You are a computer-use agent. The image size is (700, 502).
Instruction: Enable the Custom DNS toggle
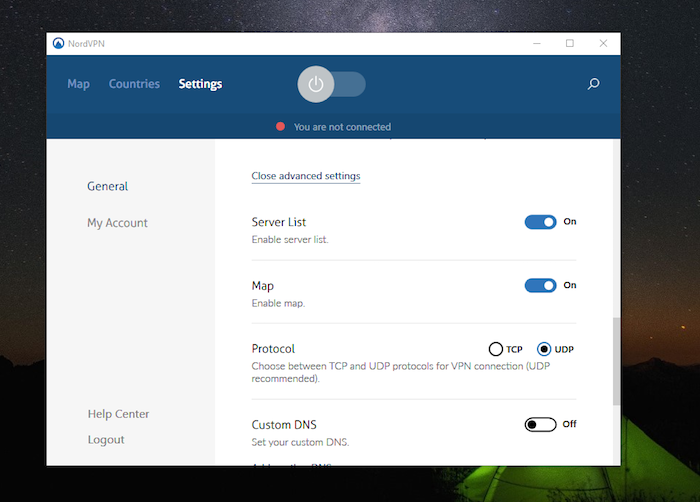[540, 424]
